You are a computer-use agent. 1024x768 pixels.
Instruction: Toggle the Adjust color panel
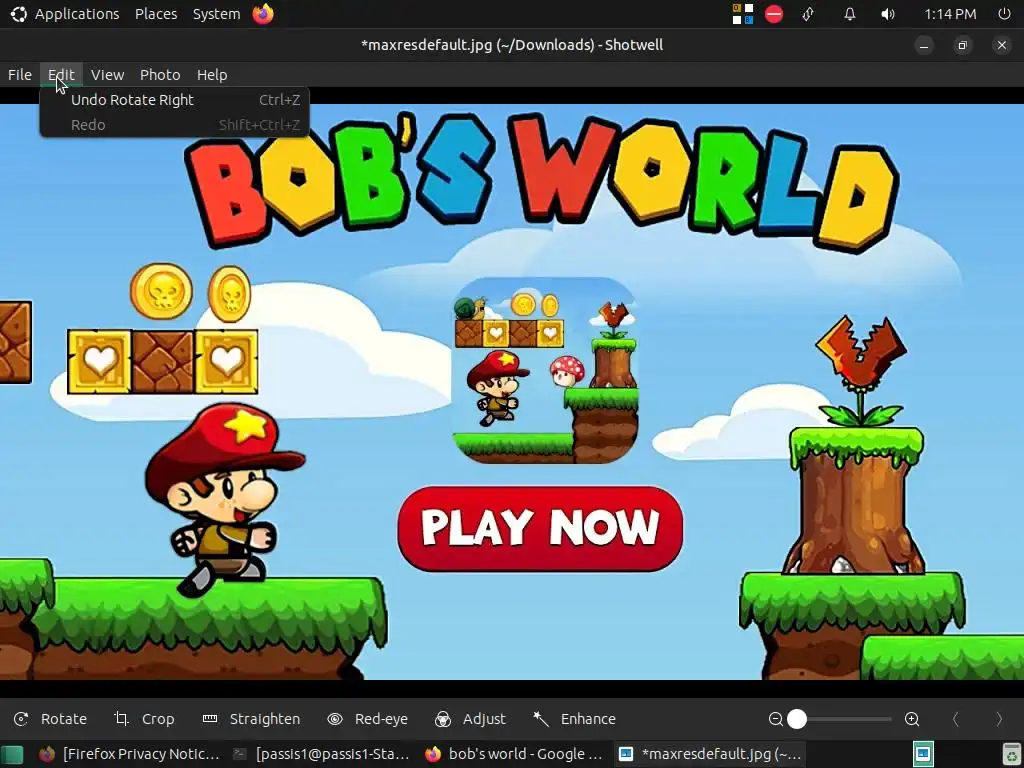click(470, 719)
